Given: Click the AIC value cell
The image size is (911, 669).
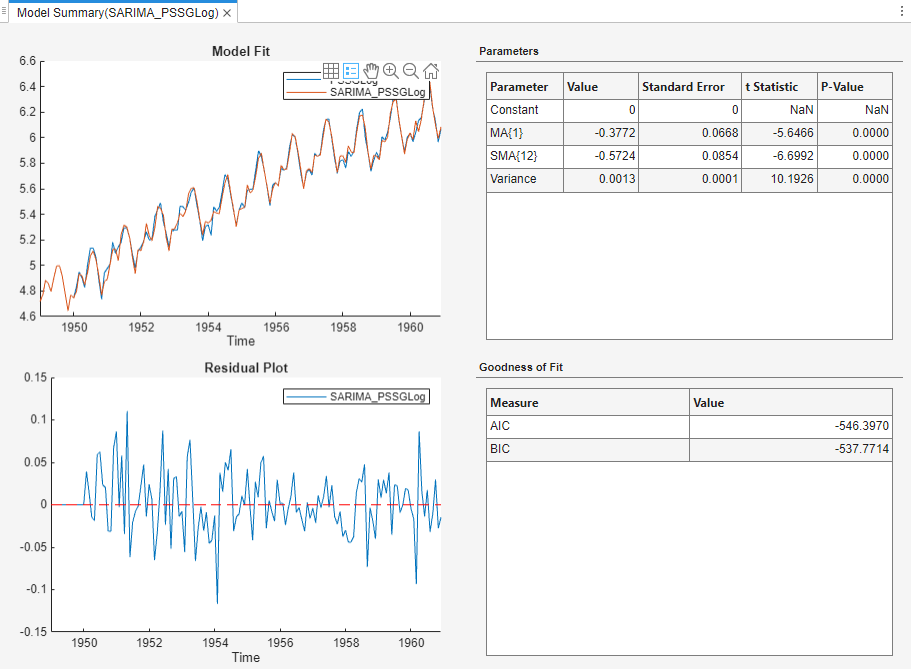Looking at the screenshot, I should pyautogui.click(x=790, y=426).
